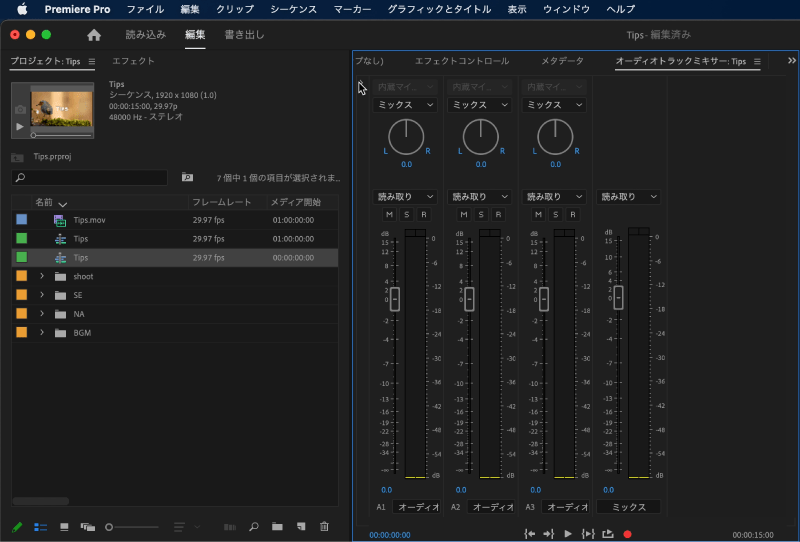
Task: Click the New Item icon
Action: [301, 527]
